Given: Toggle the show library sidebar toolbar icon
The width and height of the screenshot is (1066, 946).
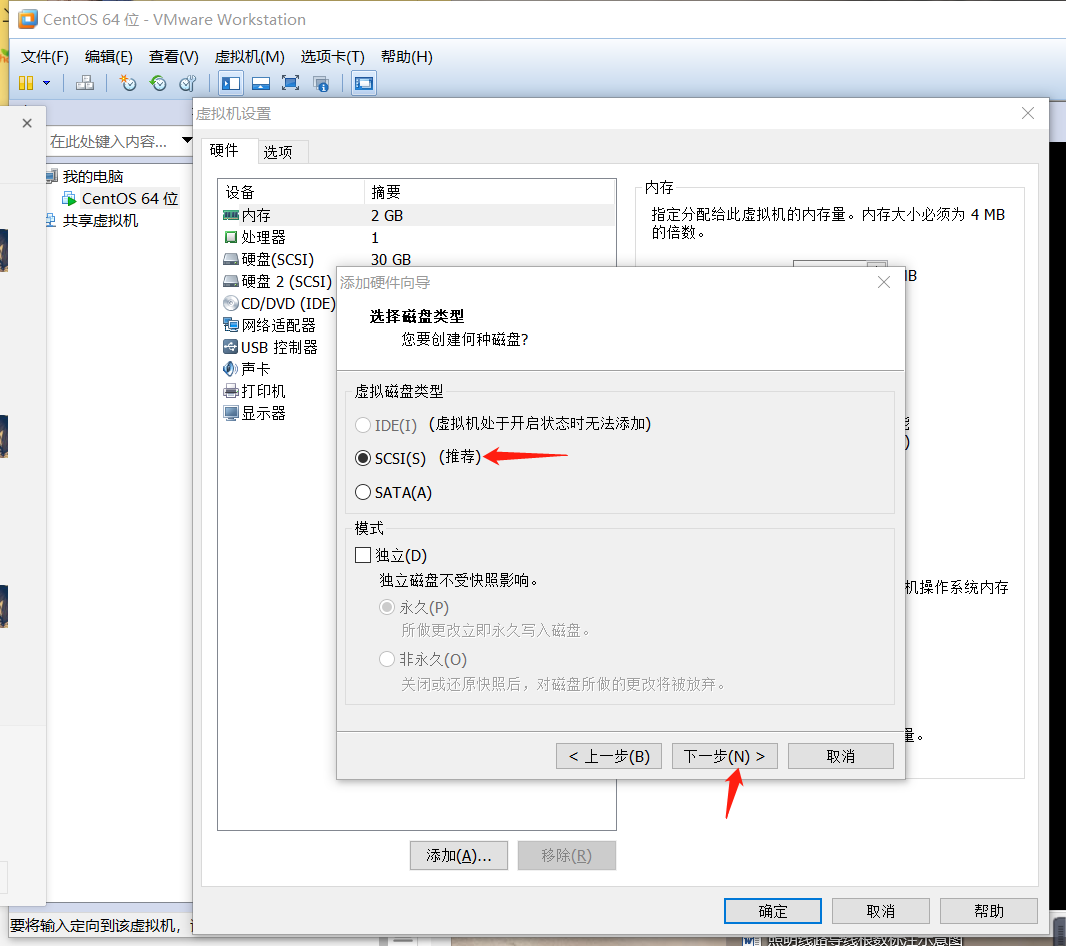Looking at the screenshot, I should (231, 83).
